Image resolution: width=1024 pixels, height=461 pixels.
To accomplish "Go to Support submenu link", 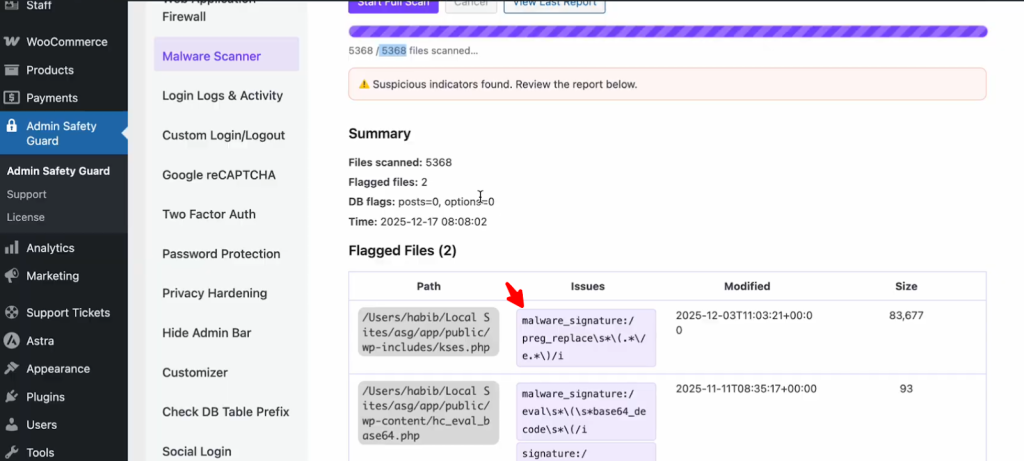I will [26, 194].
